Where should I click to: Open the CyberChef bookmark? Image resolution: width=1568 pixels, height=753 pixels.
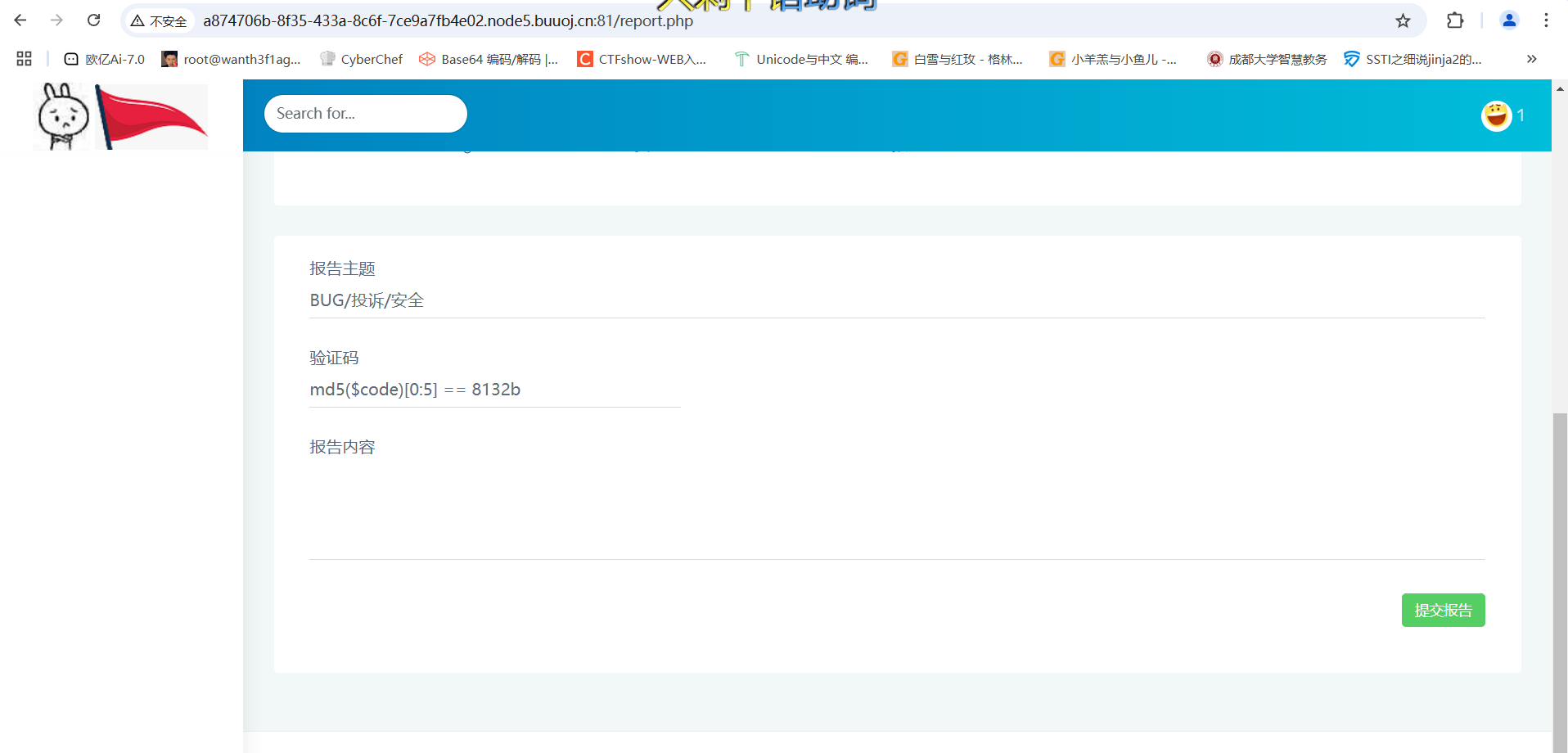point(361,59)
